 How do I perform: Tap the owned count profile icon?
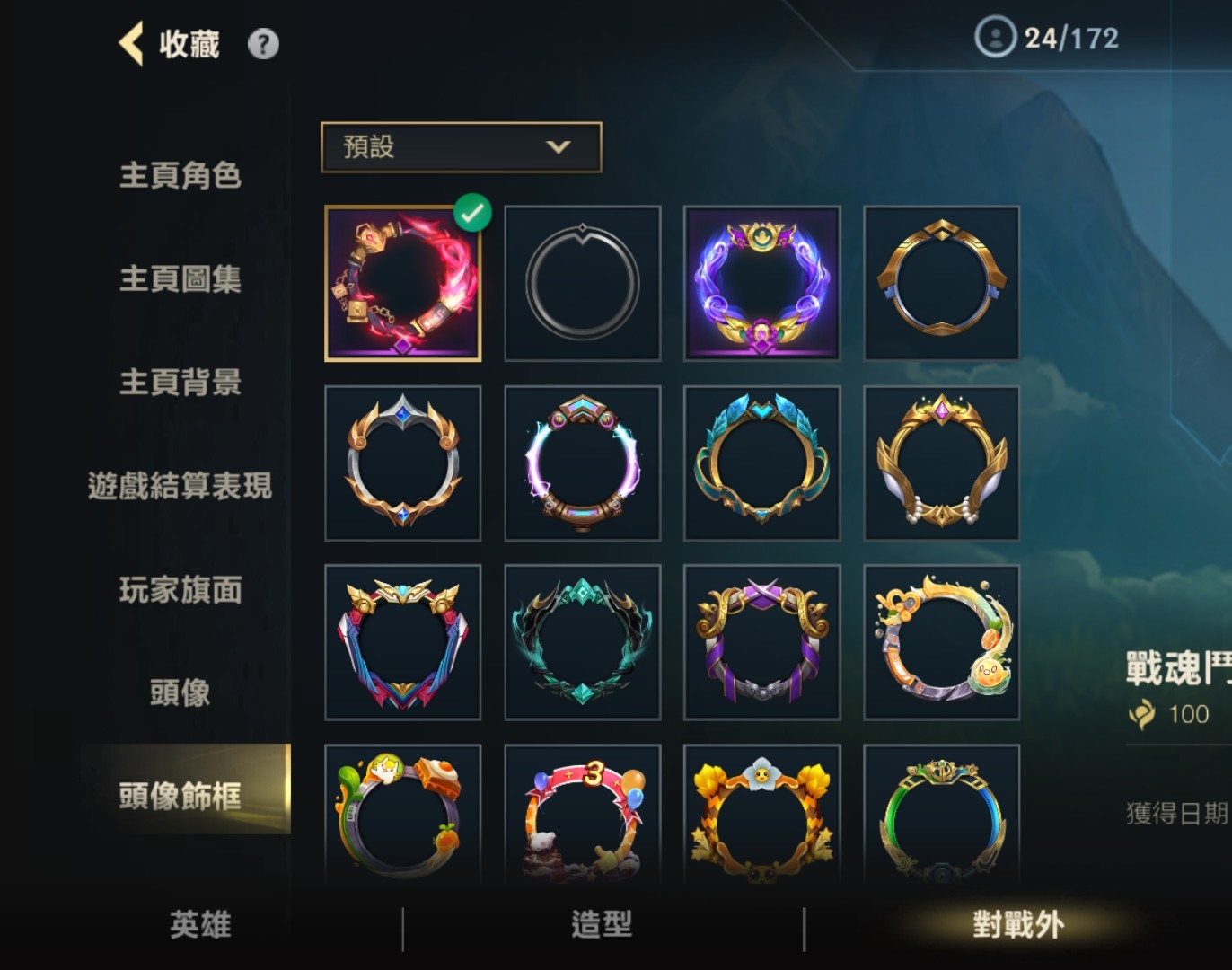(x=995, y=37)
